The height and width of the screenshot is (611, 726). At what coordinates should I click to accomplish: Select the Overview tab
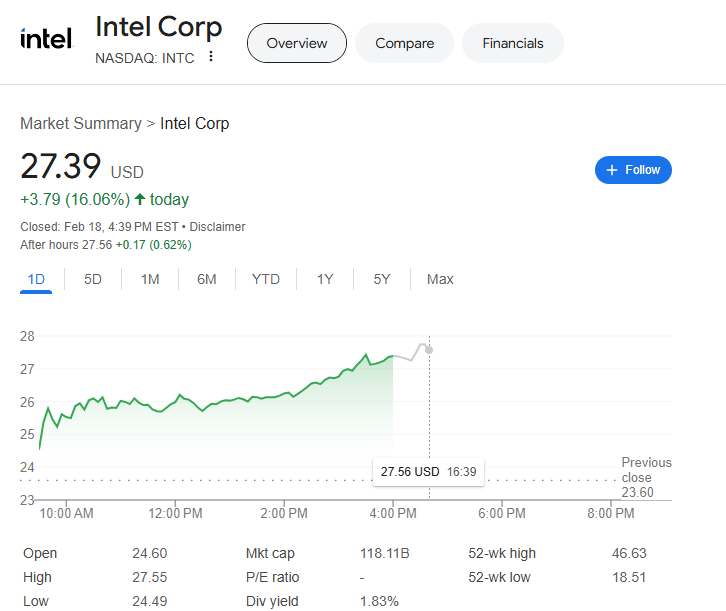point(297,43)
